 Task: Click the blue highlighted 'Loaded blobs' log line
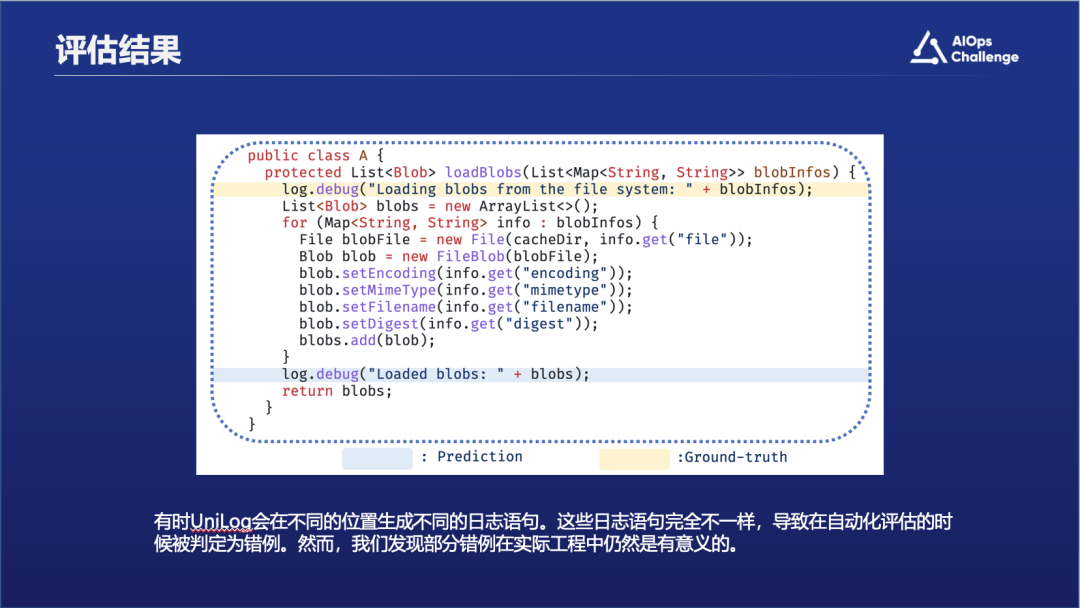(x=435, y=374)
